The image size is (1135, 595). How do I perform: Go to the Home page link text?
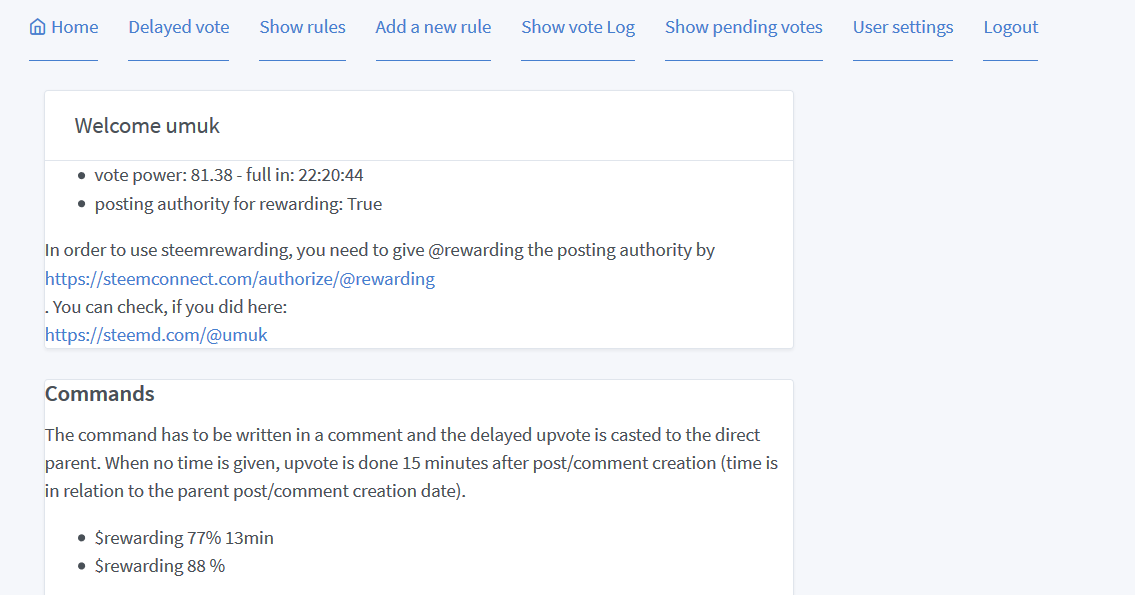click(74, 27)
